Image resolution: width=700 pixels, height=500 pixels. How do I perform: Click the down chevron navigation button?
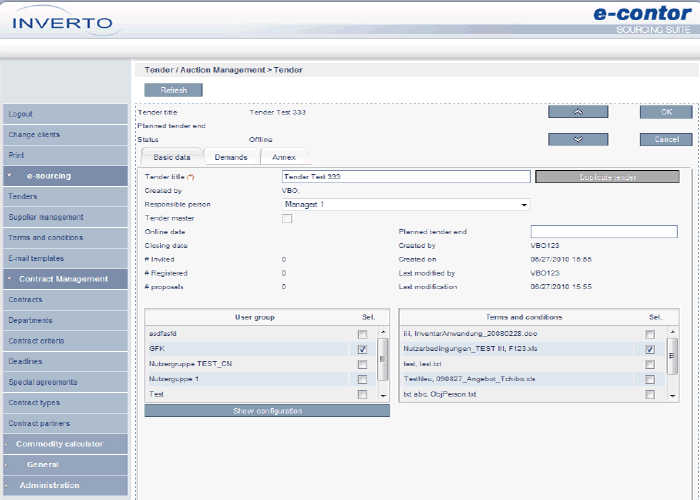click(578, 139)
